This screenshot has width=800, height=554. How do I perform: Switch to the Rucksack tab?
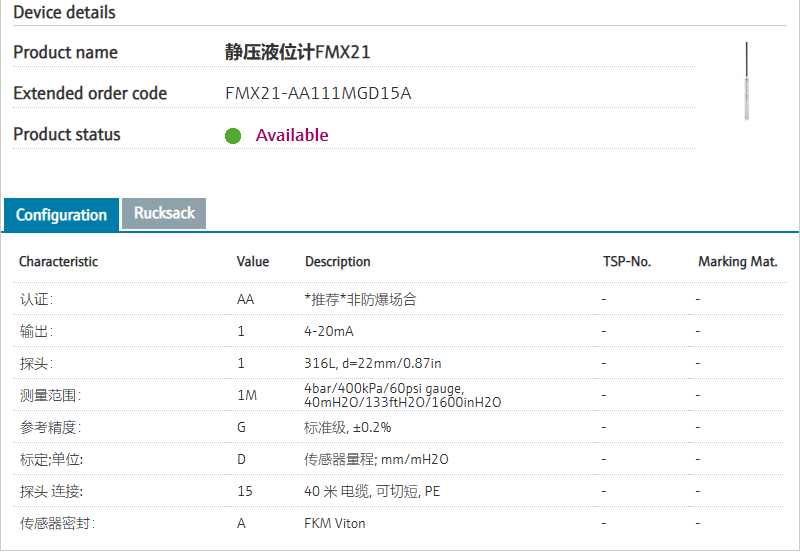pyautogui.click(x=164, y=213)
